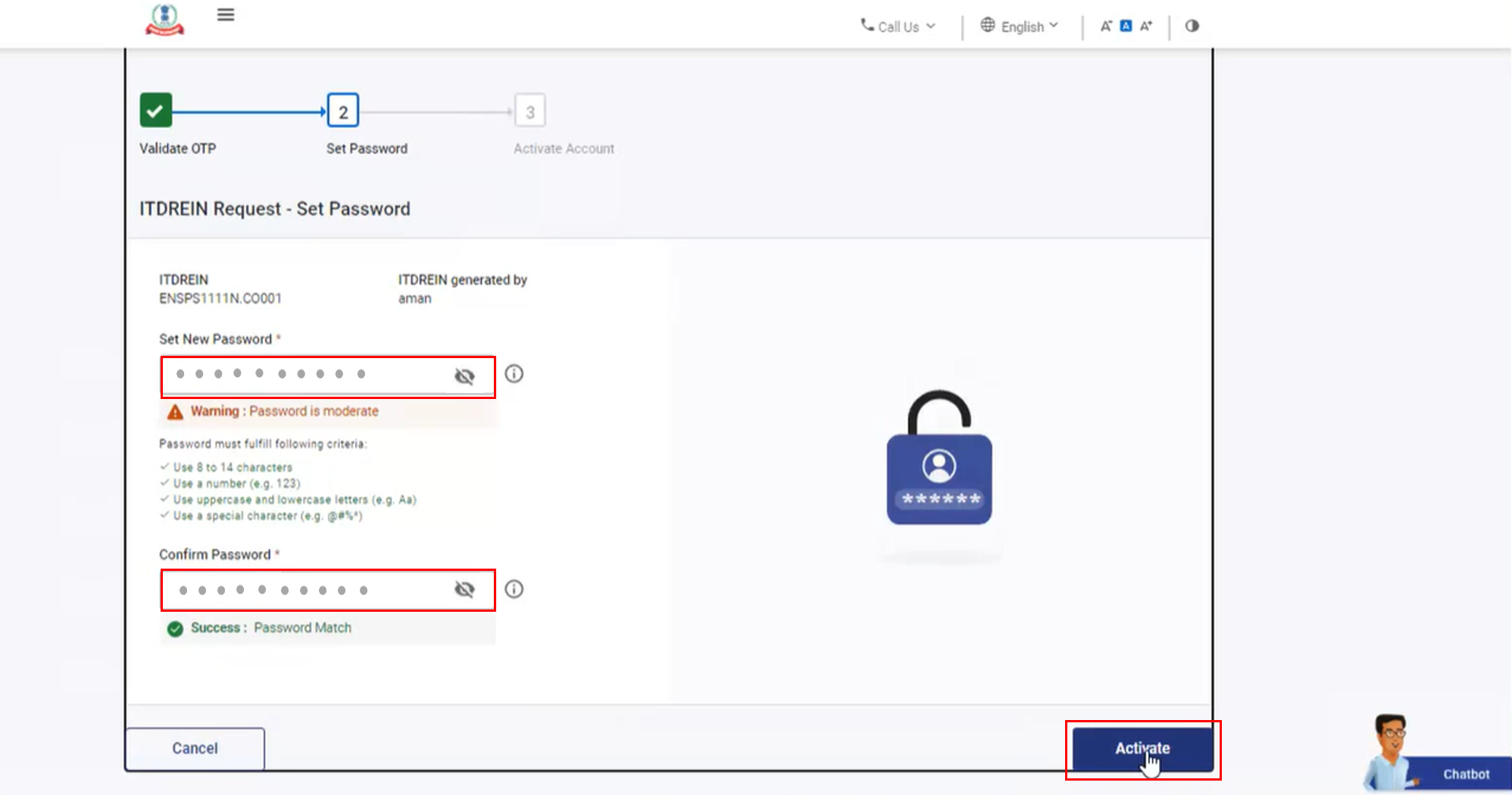
Task: Open the Chatbot assistant
Action: [1465, 774]
